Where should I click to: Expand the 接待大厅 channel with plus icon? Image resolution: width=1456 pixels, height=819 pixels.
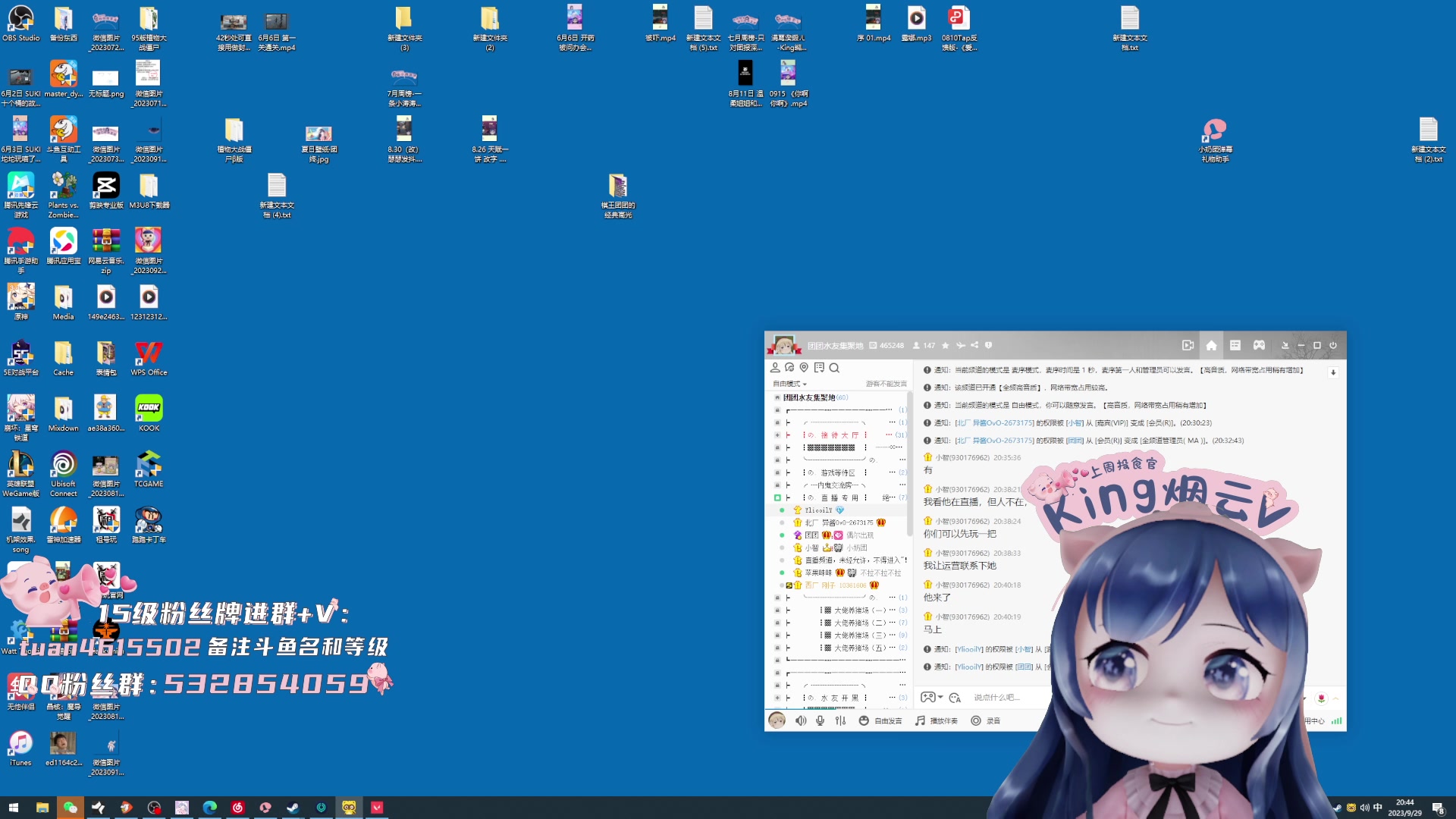[x=777, y=435]
